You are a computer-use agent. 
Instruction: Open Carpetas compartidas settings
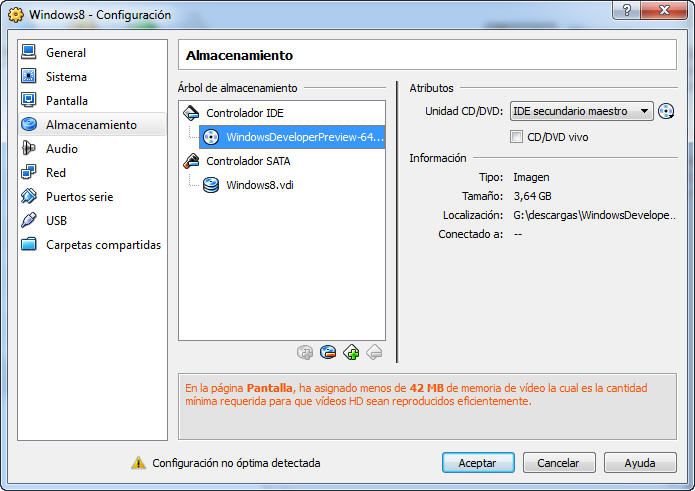tap(92, 245)
